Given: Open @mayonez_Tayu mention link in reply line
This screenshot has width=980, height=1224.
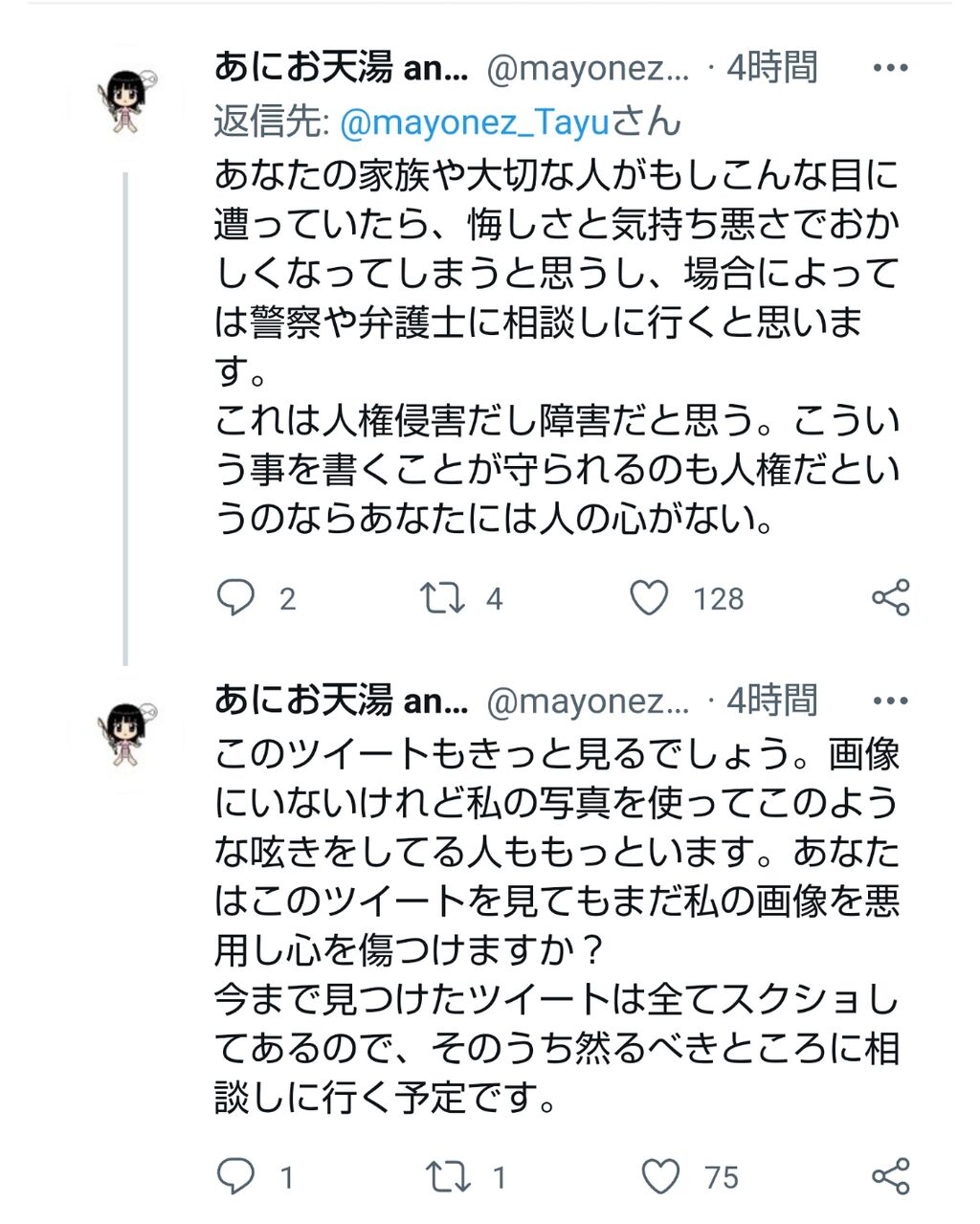Looking at the screenshot, I should [476, 122].
